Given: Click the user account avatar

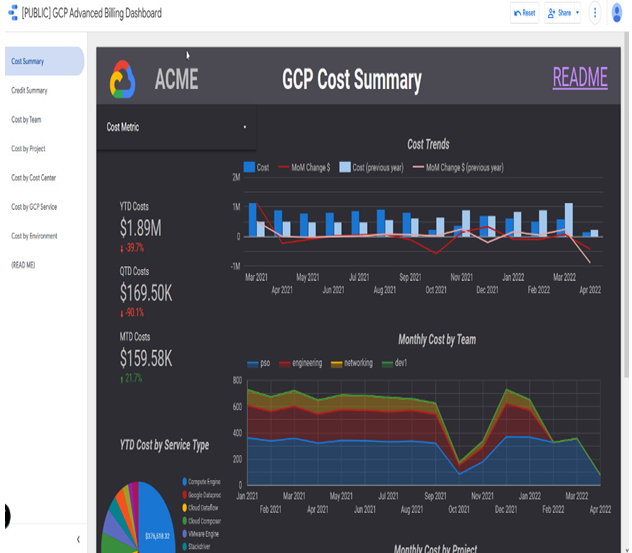Looking at the screenshot, I should tap(616, 13).
